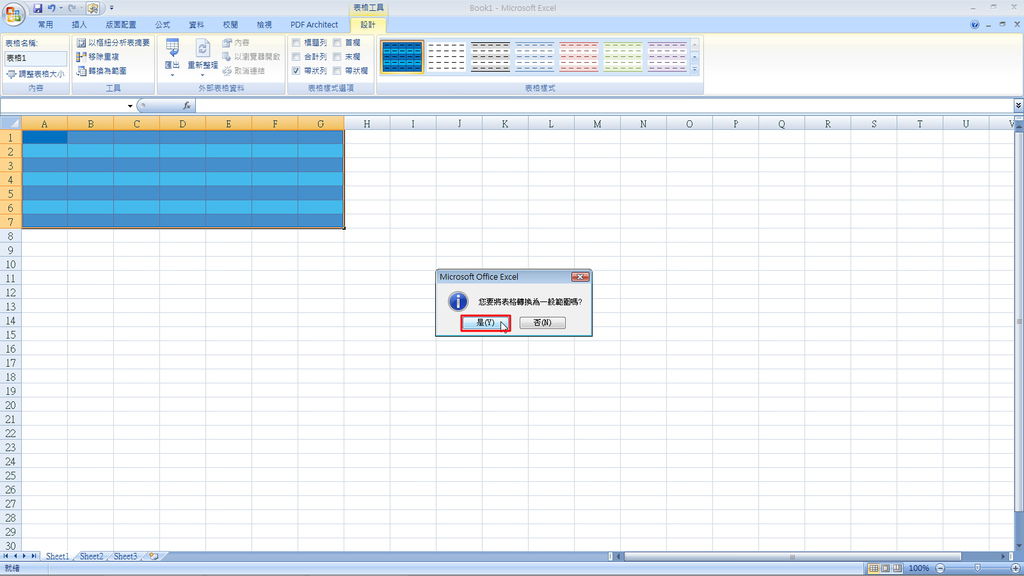Click the zoom out minus button
The image size is (1024, 576).
pos(940,568)
